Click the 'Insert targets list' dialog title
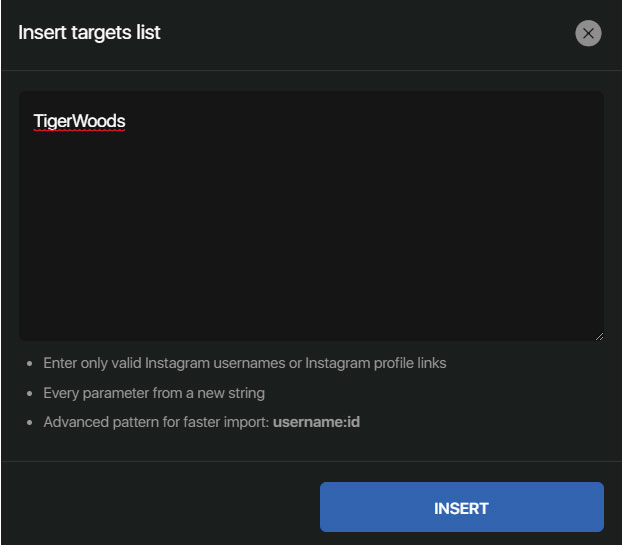This screenshot has width=622, height=545. click(x=89, y=33)
